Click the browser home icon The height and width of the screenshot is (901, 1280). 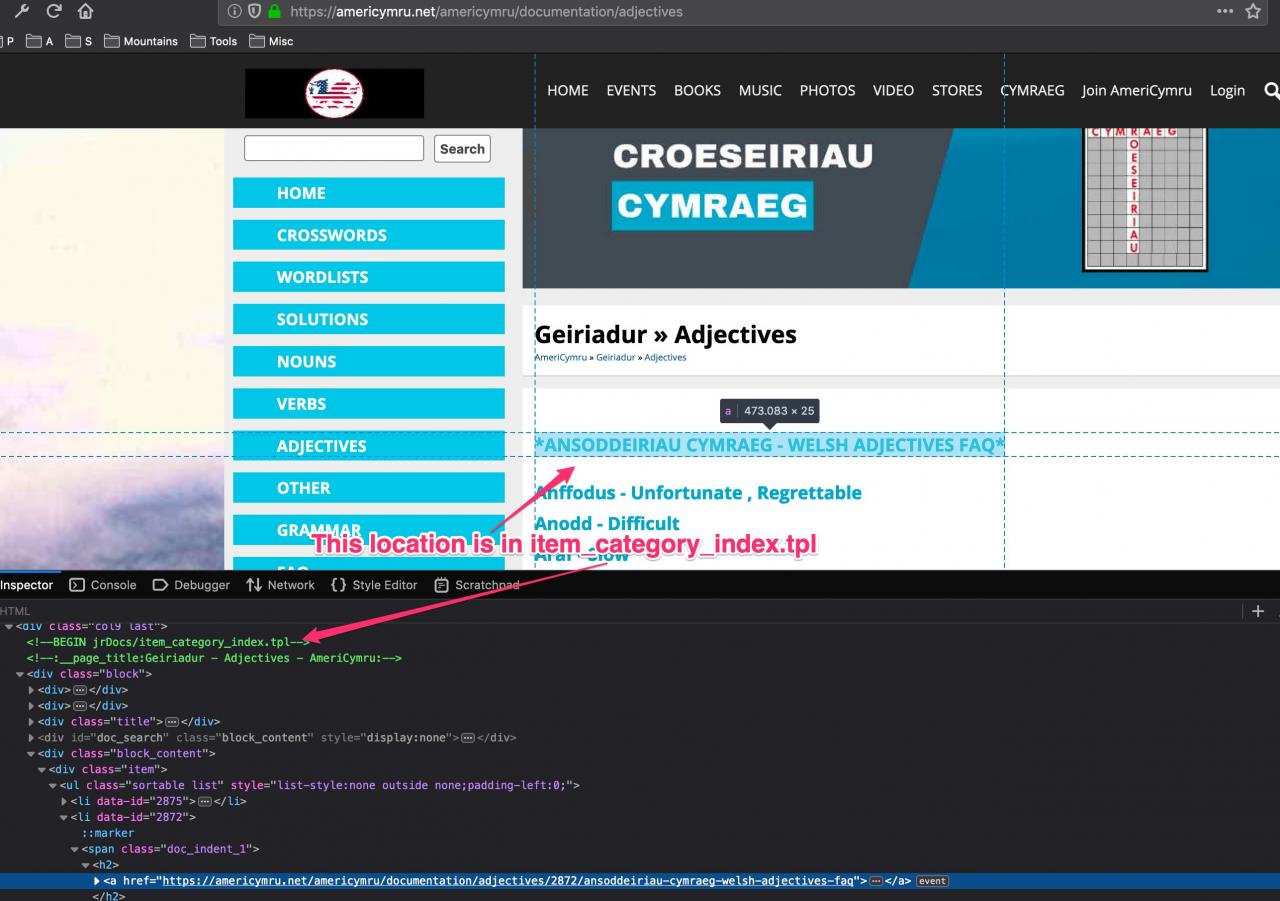tap(86, 12)
